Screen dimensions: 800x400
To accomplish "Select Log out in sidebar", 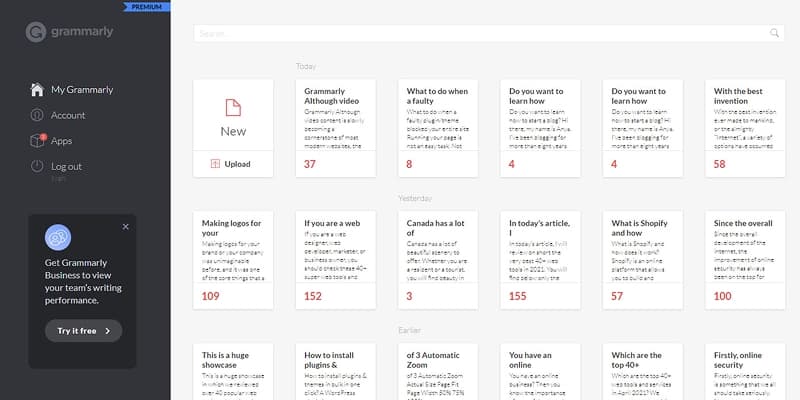I will (x=56, y=166).
